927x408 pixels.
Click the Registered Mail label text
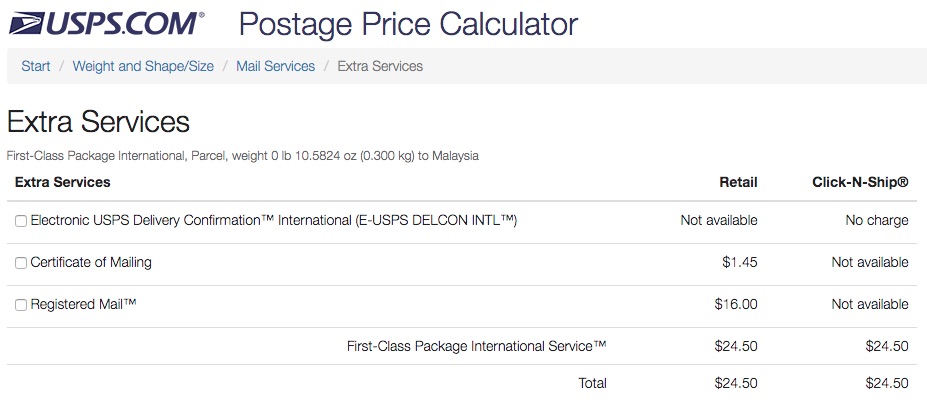(83, 304)
